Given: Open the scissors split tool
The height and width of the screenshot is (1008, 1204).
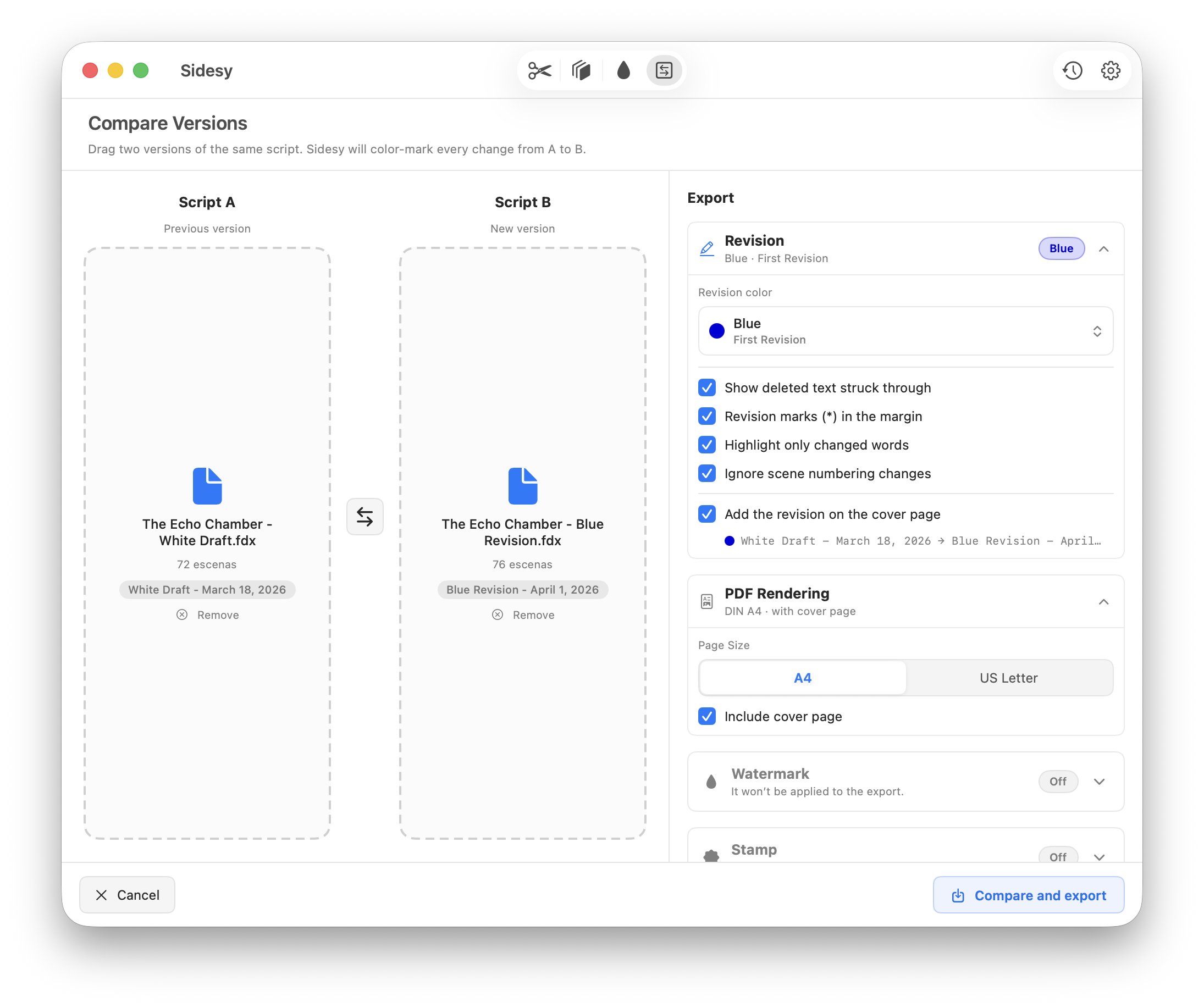Looking at the screenshot, I should 539,70.
